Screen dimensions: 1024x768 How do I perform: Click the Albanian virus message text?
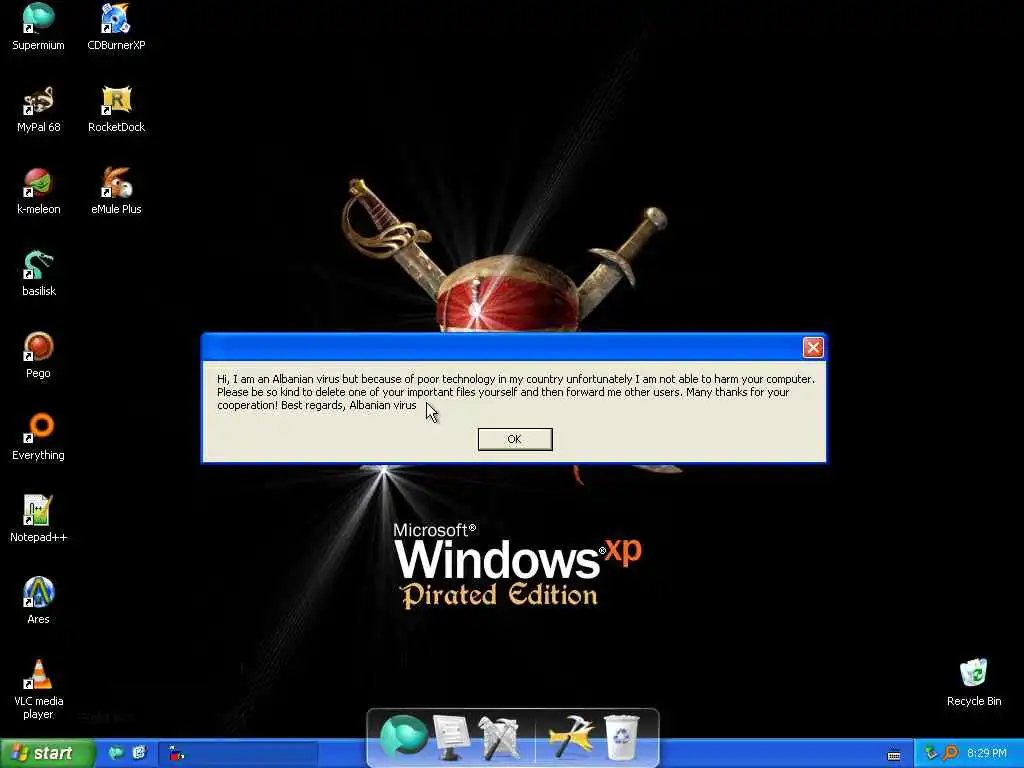click(516, 392)
